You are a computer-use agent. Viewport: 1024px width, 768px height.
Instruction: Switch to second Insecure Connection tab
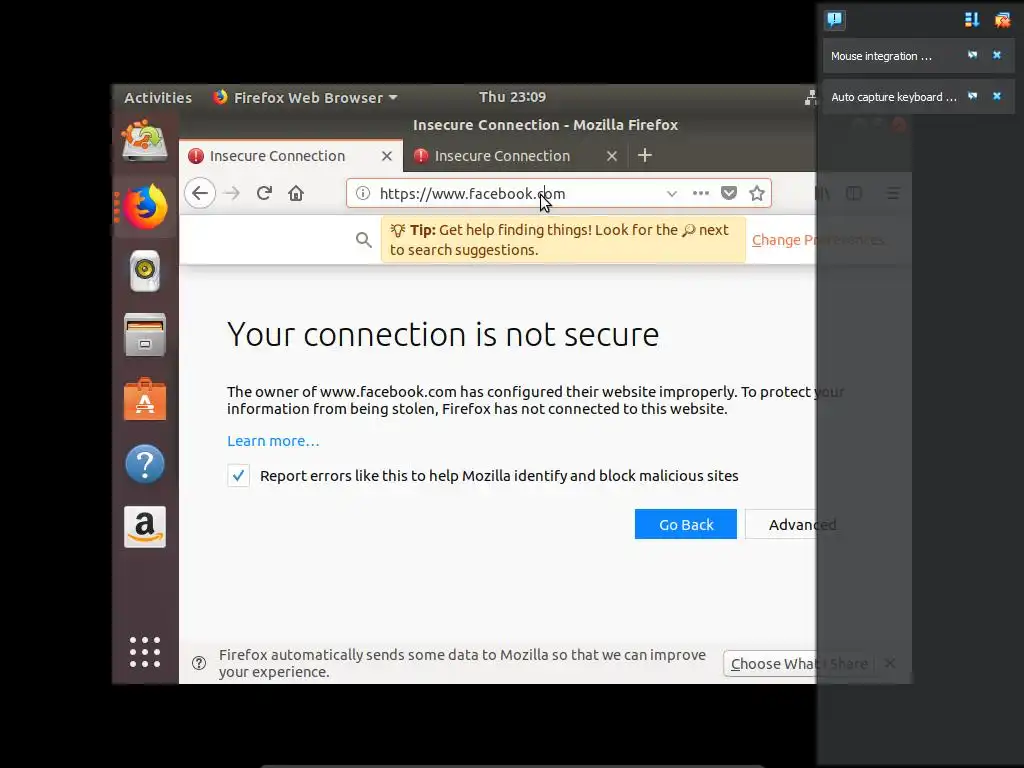[x=503, y=156]
